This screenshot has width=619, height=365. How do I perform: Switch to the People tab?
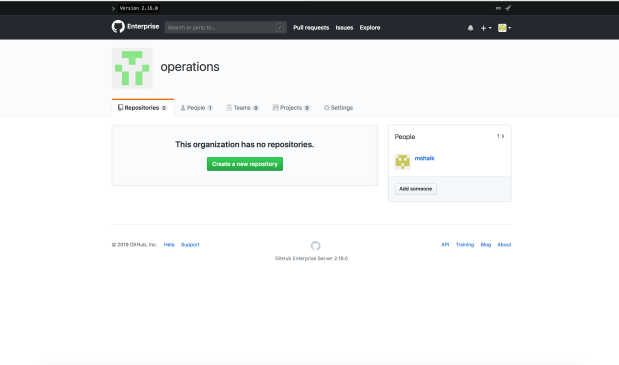(196, 108)
